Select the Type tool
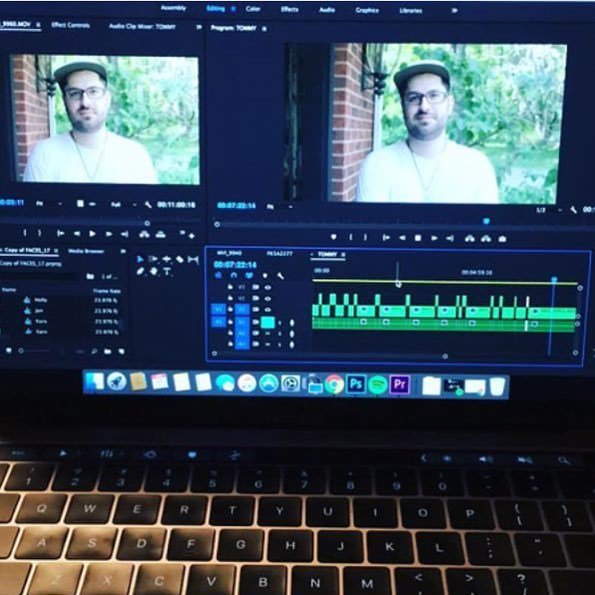Screen dimensions: 595x595 (x=167, y=272)
